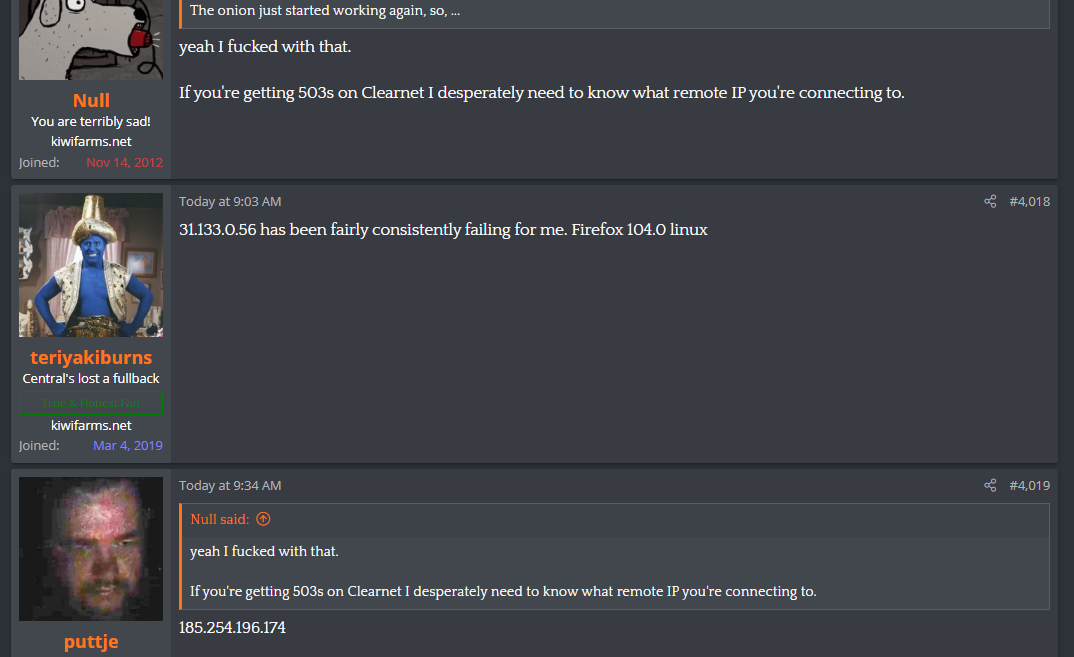1074x657 pixels.
Task: Click the quoted "yeah I fucked with that" text in puttje's post
Action: (x=264, y=552)
